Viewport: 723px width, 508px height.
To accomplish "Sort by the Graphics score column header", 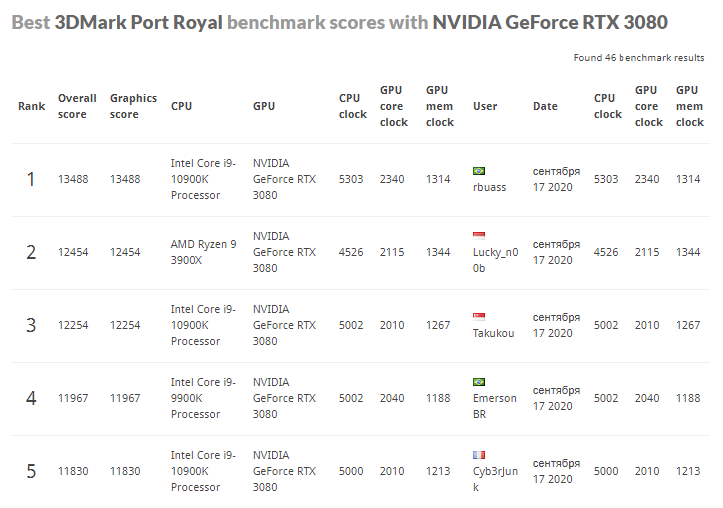I will coord(133,106).
